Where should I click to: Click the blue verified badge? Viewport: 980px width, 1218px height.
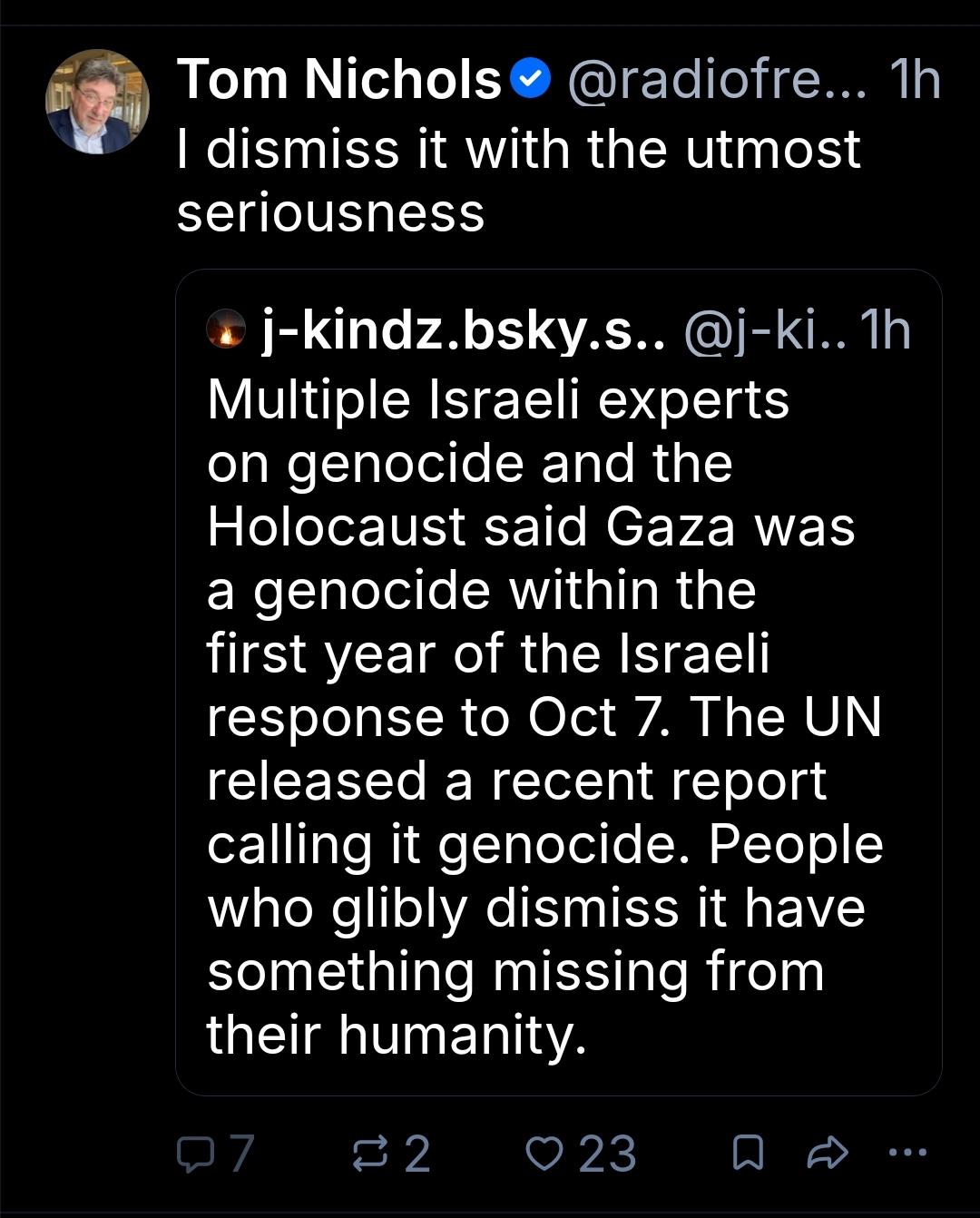(x=531, y=80)
